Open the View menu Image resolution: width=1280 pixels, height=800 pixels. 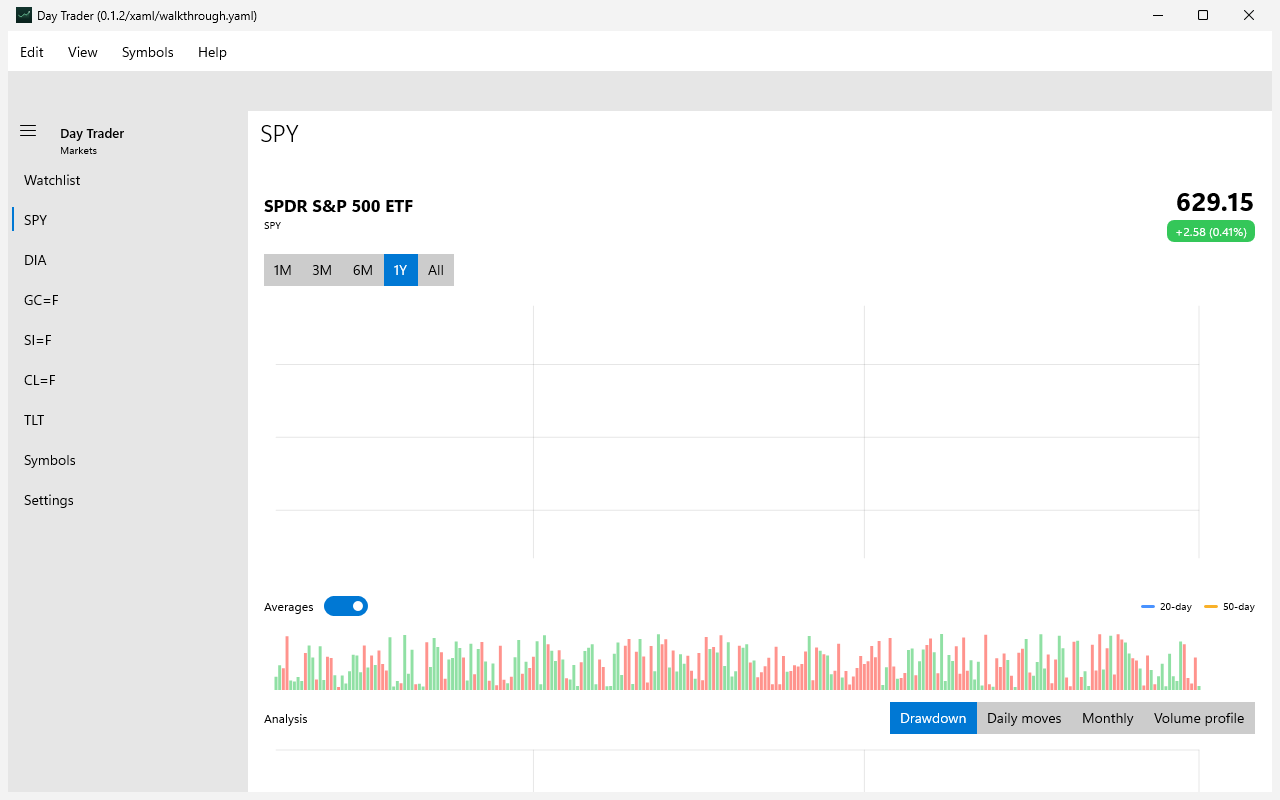click(x=83, y=52)
